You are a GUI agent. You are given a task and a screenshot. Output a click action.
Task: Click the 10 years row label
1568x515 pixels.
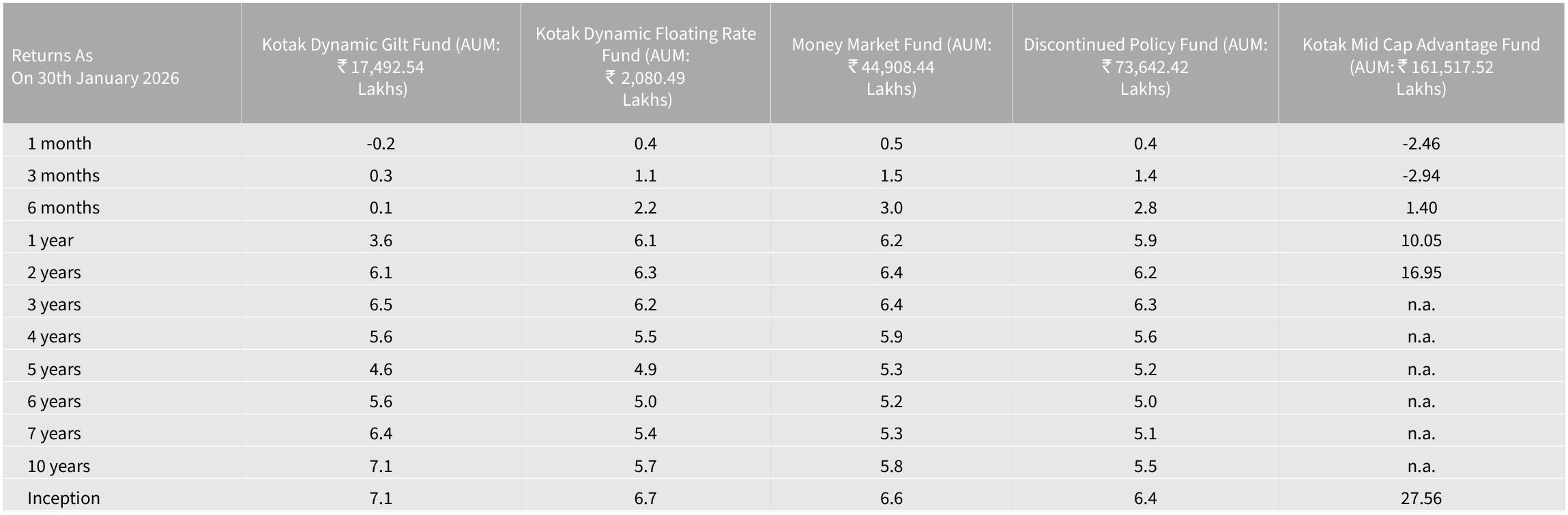59,466
